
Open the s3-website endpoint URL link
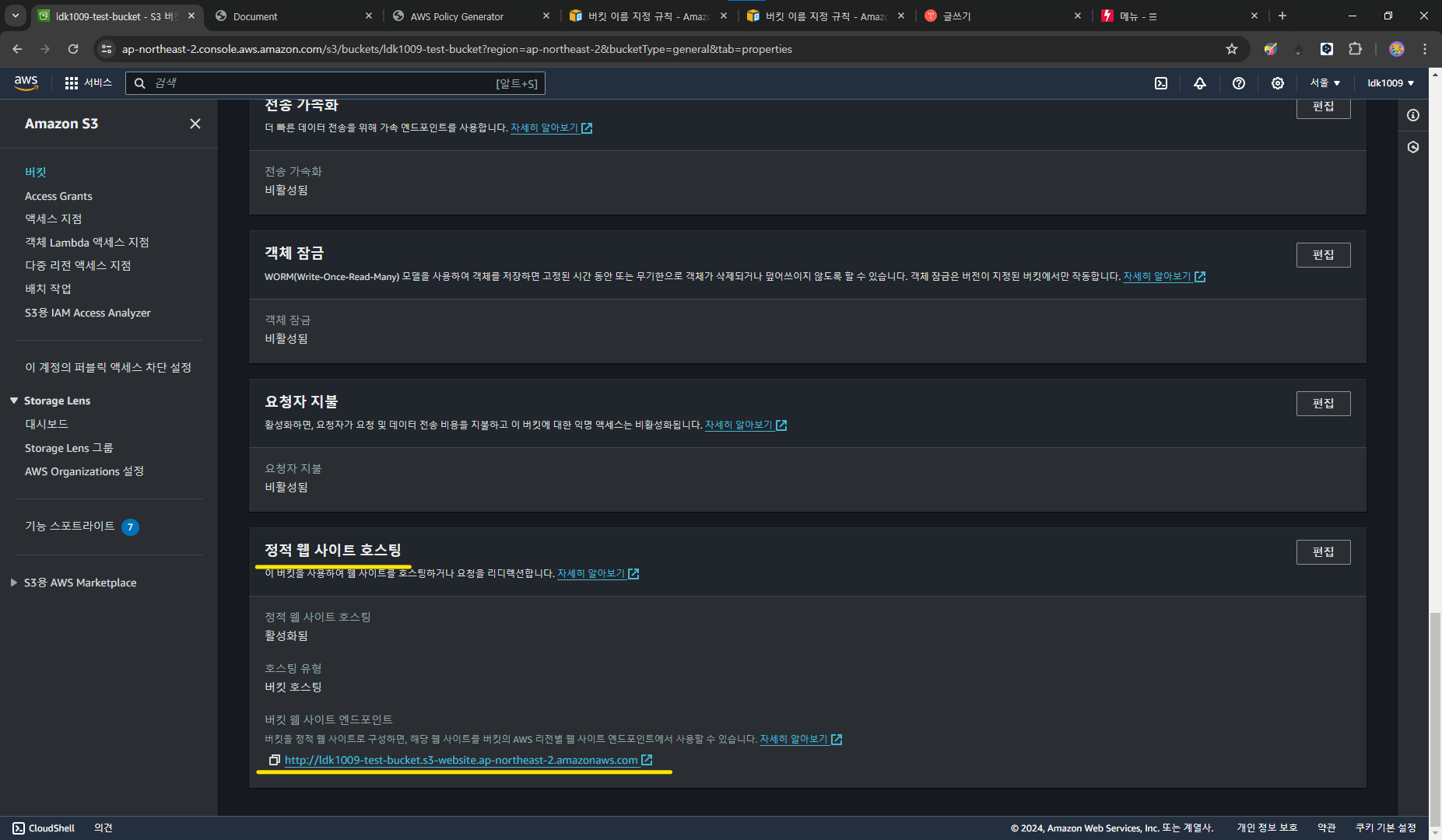click(461, 760)
